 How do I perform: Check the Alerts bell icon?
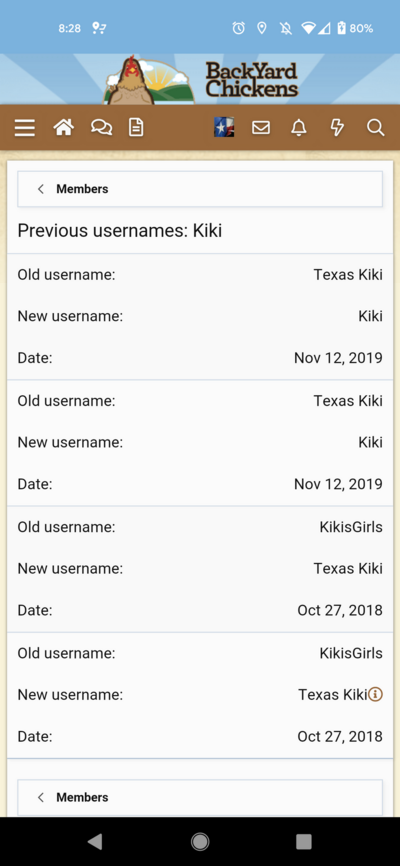tap(299, 128)
